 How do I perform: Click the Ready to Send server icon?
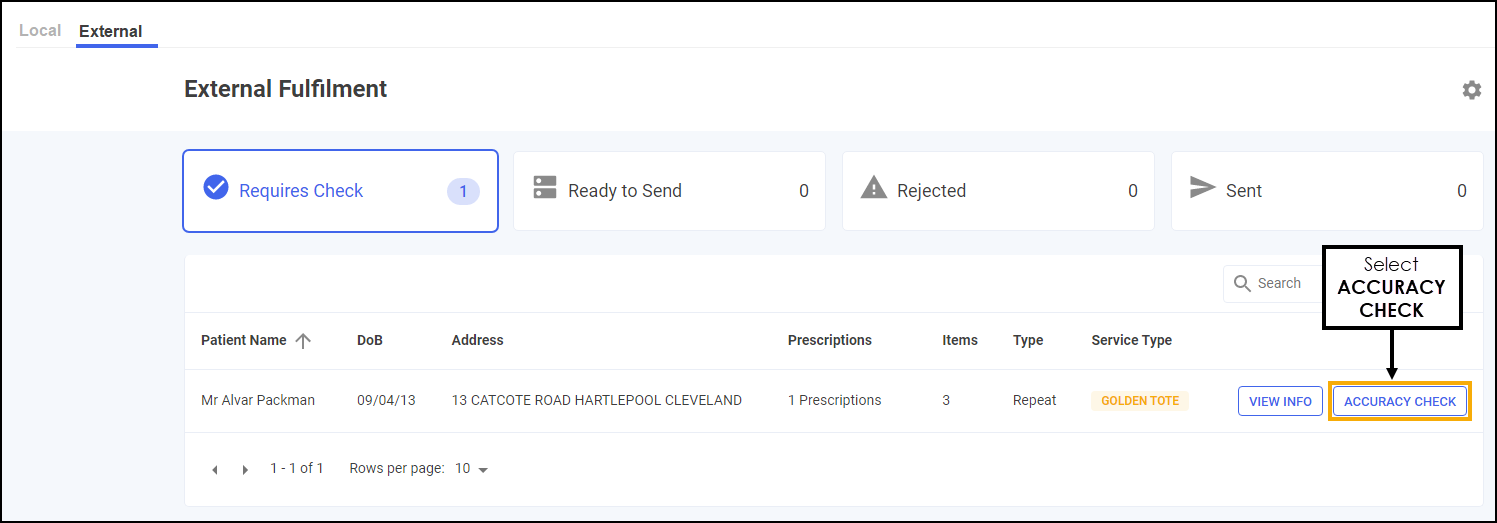click(x=545, y=188)
